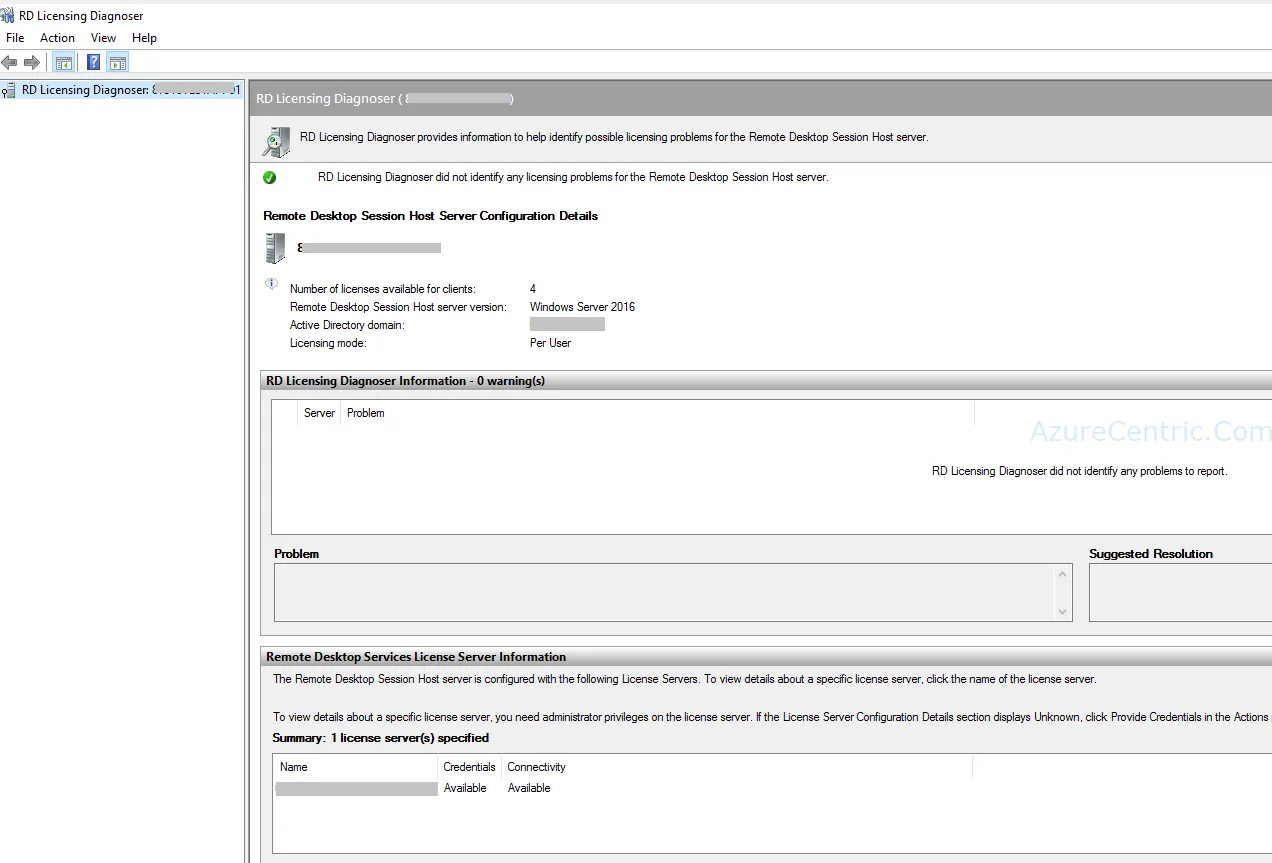Click 'RD Licensing Diagnoser Information - 0 warning(s)' heading
1272x863 pixels.
[x=405, y=381]
